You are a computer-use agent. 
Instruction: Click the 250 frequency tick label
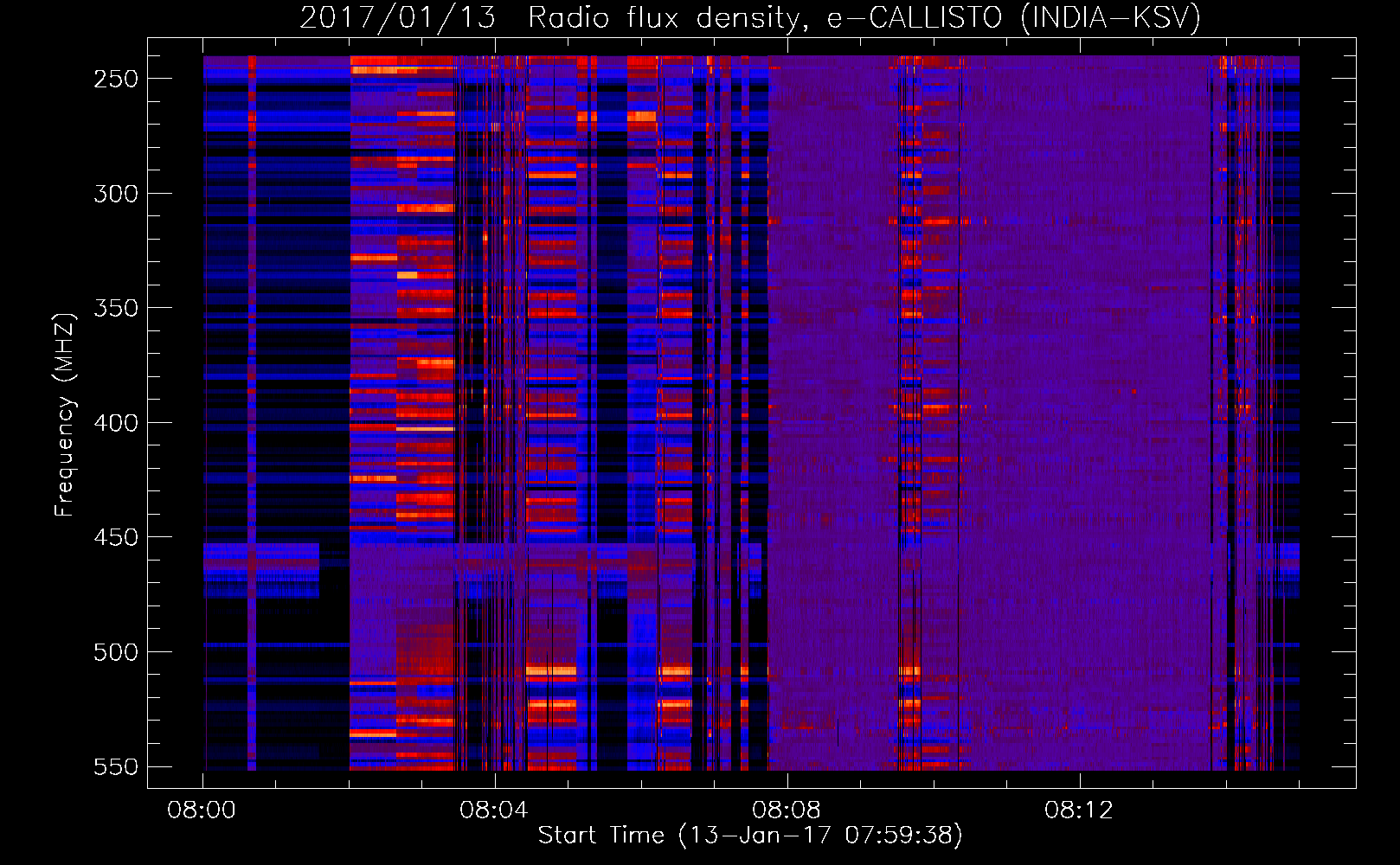[x=116, y=79]
